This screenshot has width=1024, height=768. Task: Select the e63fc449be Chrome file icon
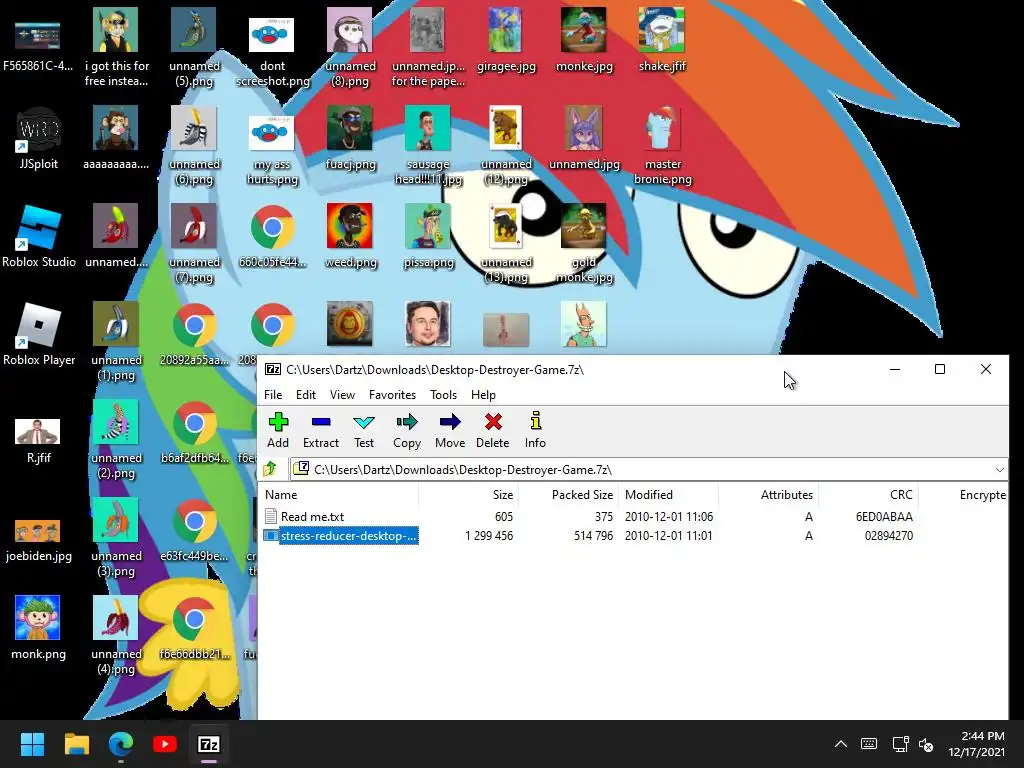tap(194, 530)
